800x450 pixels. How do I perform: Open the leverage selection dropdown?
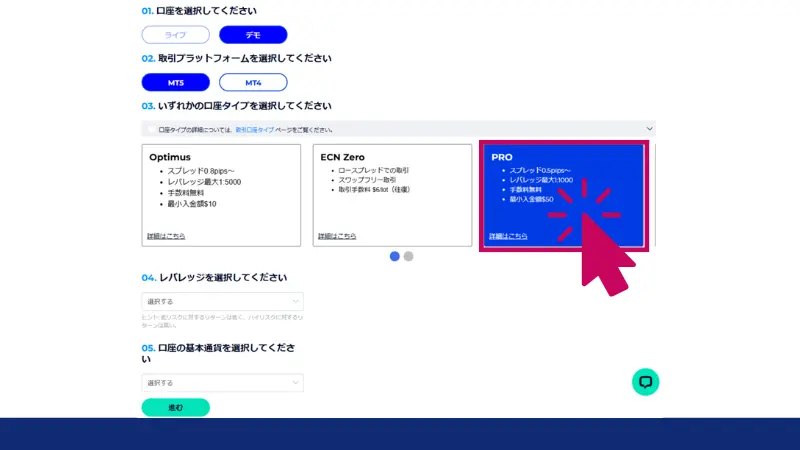pos(222,301)
